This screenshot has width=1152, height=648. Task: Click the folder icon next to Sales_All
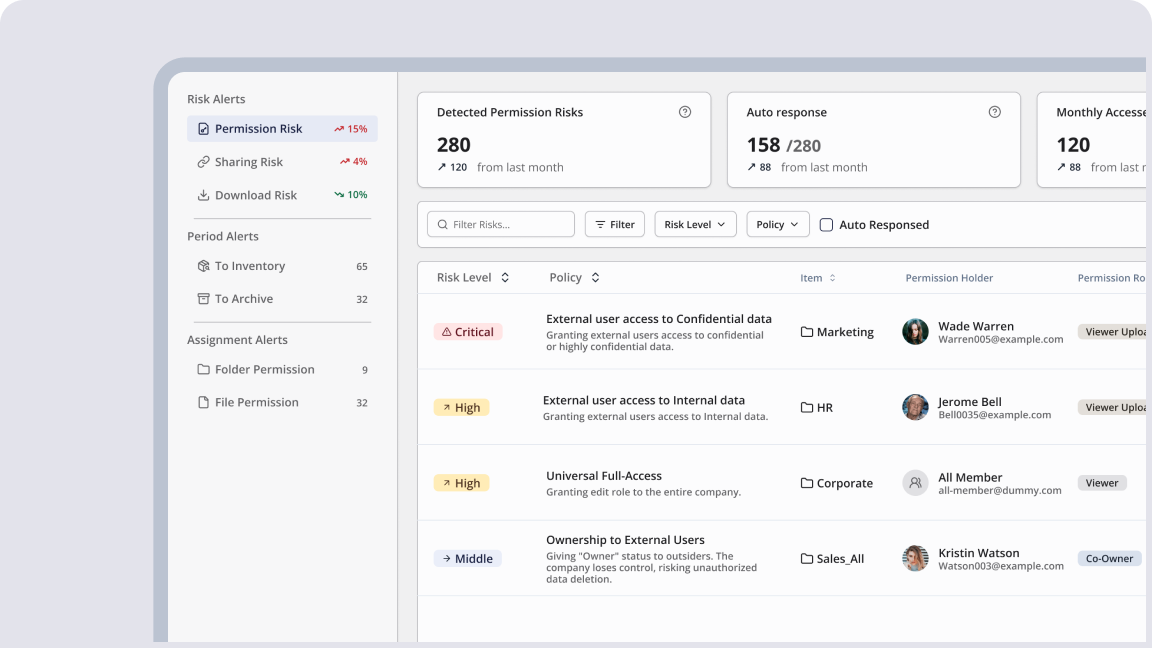(807, 558)
